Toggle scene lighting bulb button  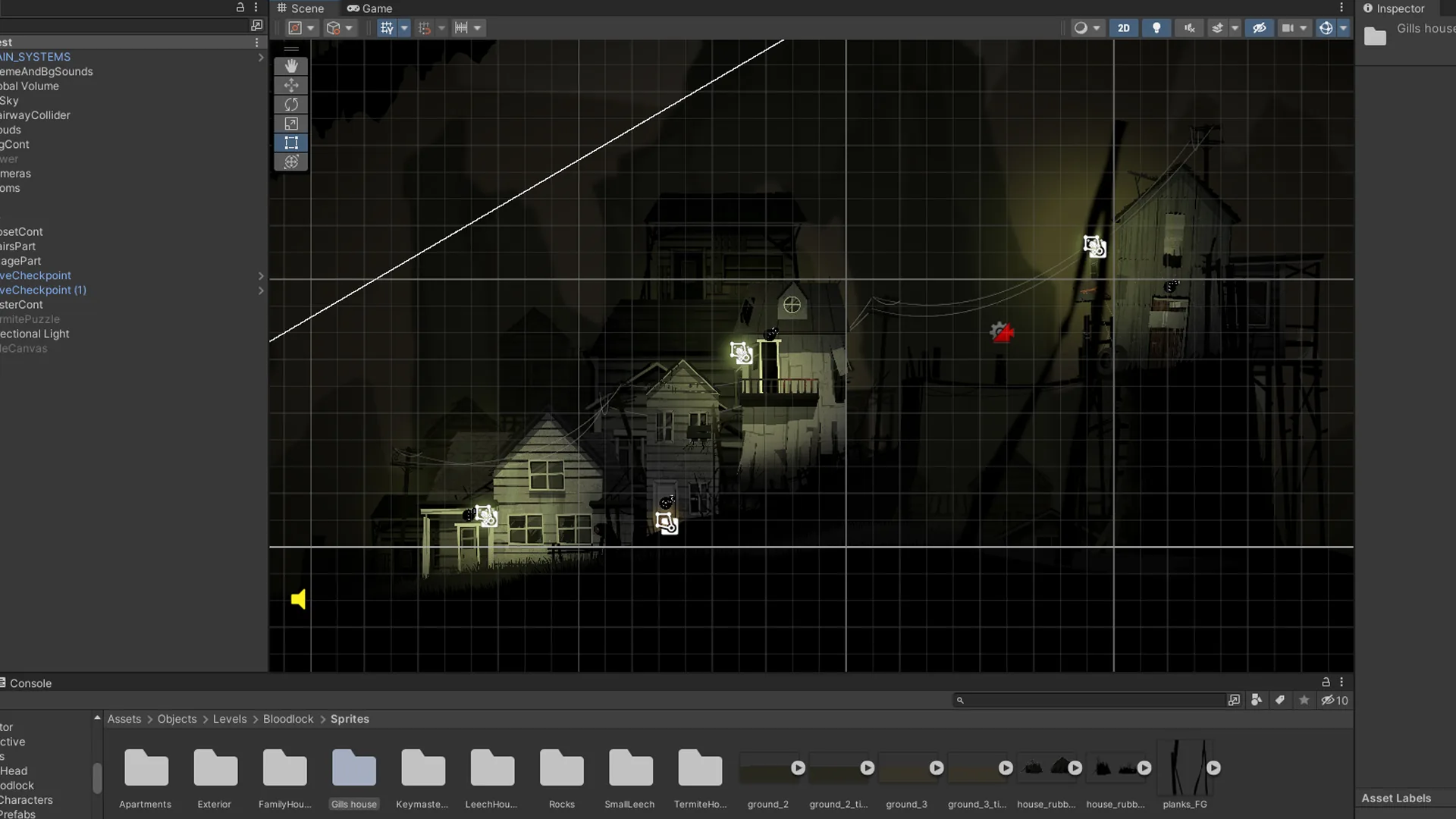click(x=1156, y=28)
